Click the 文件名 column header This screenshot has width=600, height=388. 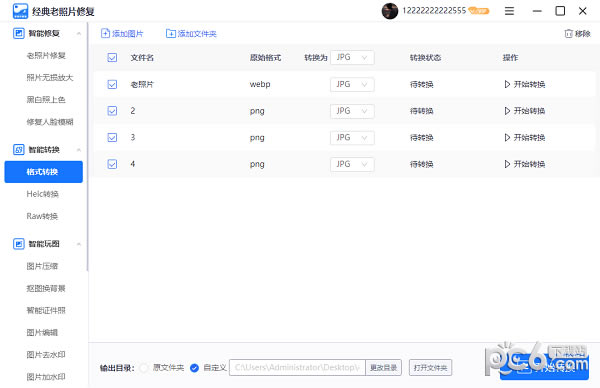tap(142, 58)
